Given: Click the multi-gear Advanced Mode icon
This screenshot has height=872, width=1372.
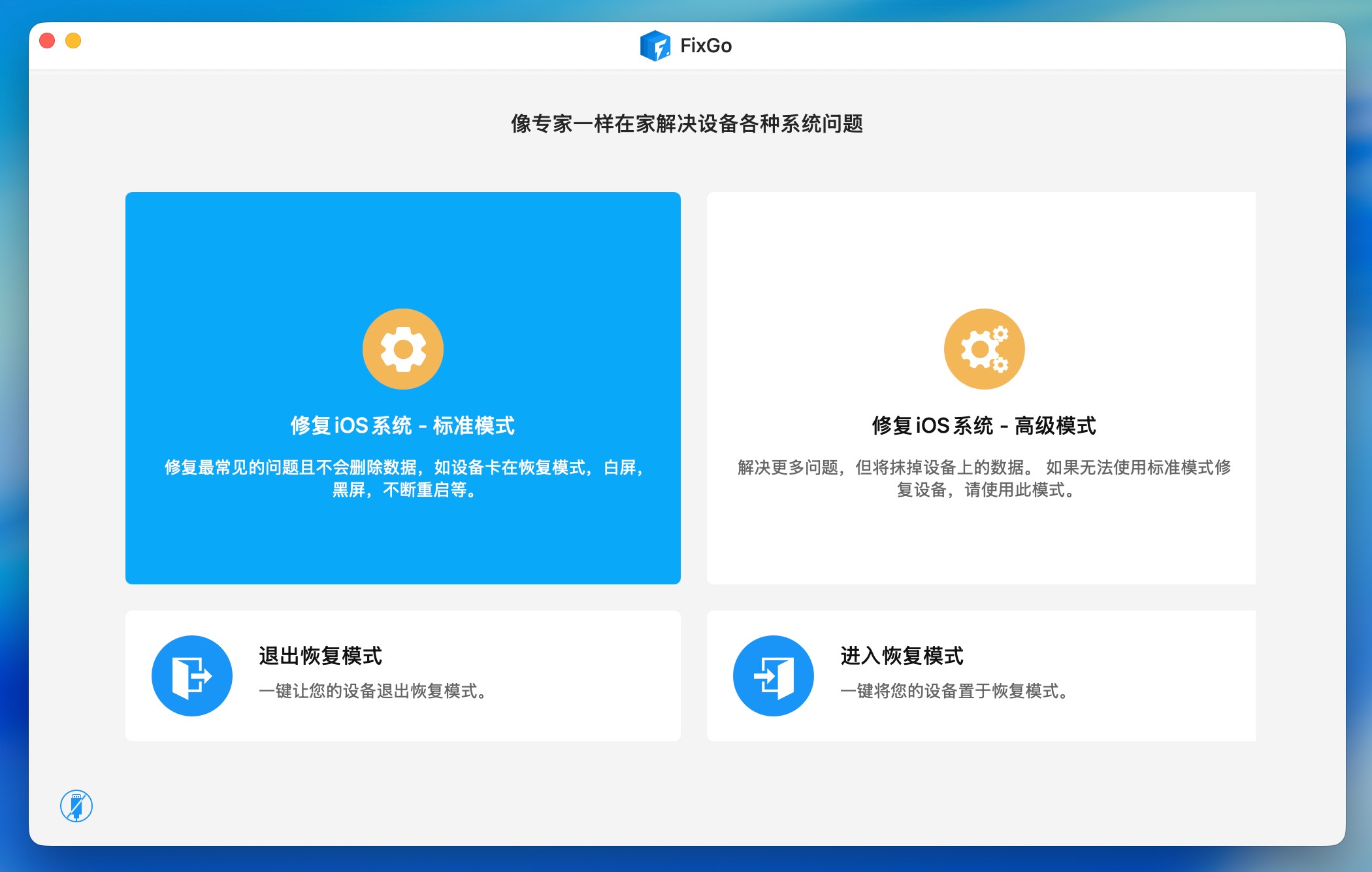Looking at the screenshot, I should coord(984,349).
